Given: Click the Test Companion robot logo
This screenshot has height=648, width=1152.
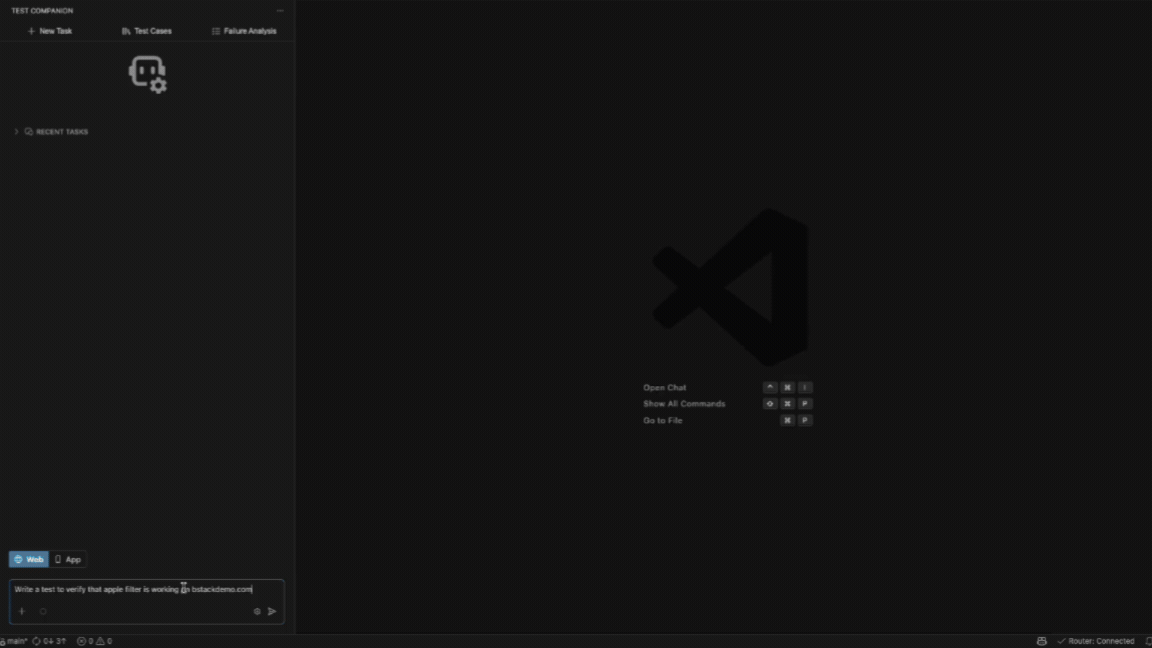Looking at the screenshot, I should 148,74.
